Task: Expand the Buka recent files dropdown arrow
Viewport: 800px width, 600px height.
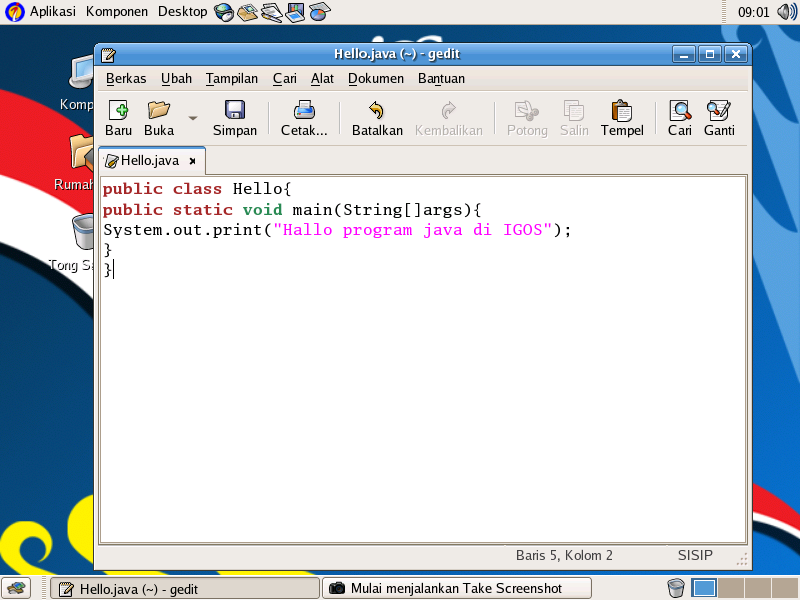Action: coord(193,118)
